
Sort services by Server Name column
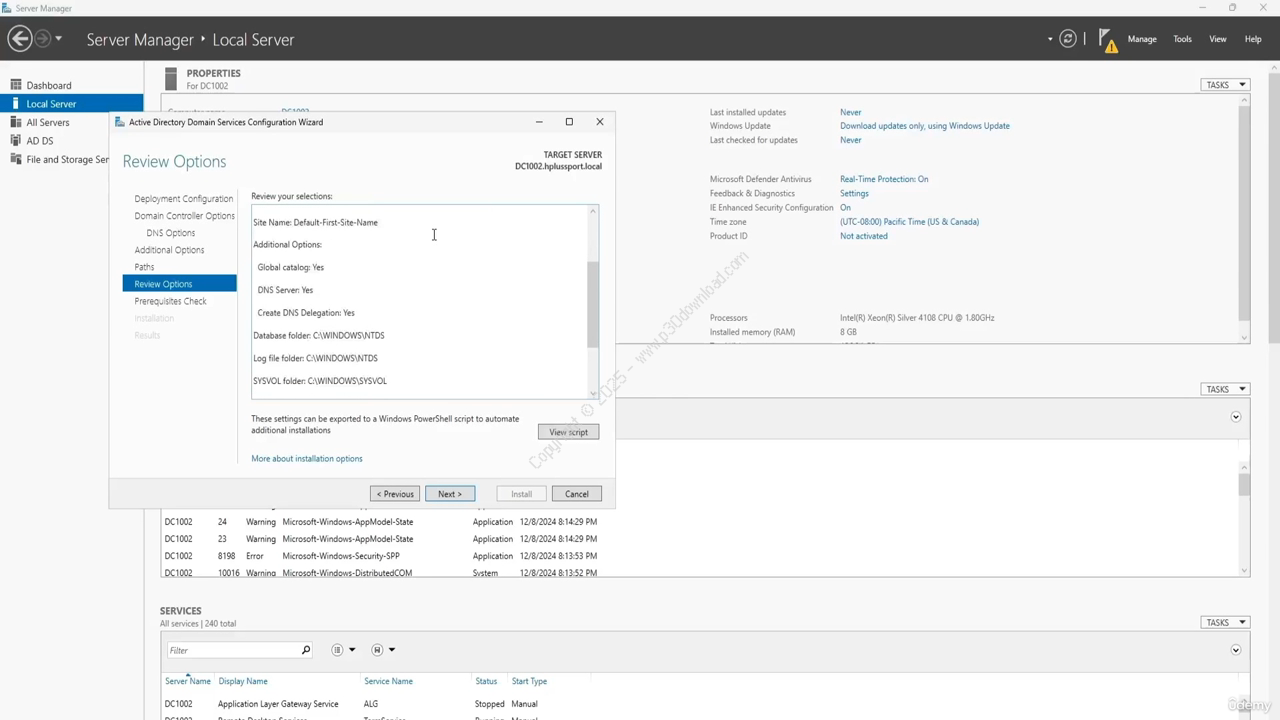point(188,681)
